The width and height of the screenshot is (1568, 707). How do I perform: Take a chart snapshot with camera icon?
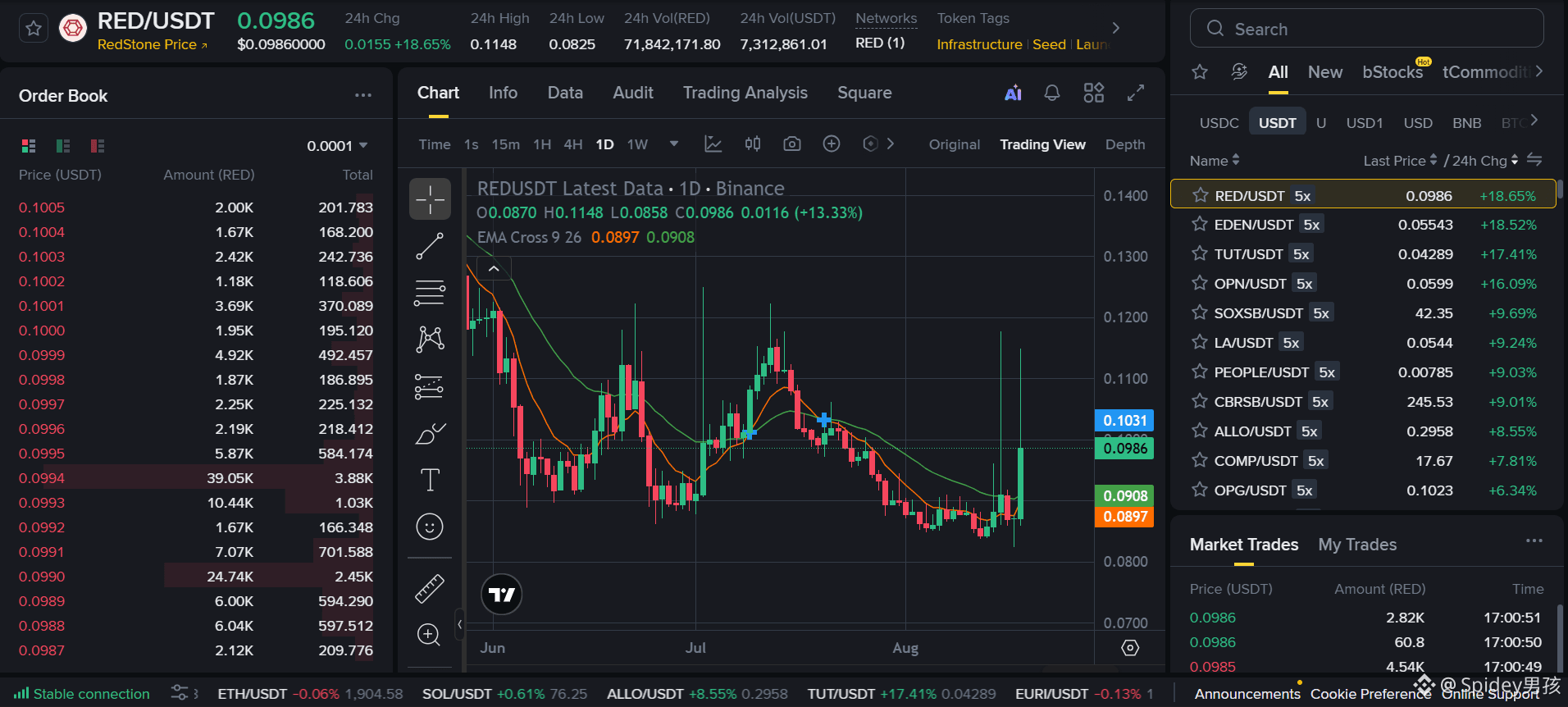click(792, 144)
